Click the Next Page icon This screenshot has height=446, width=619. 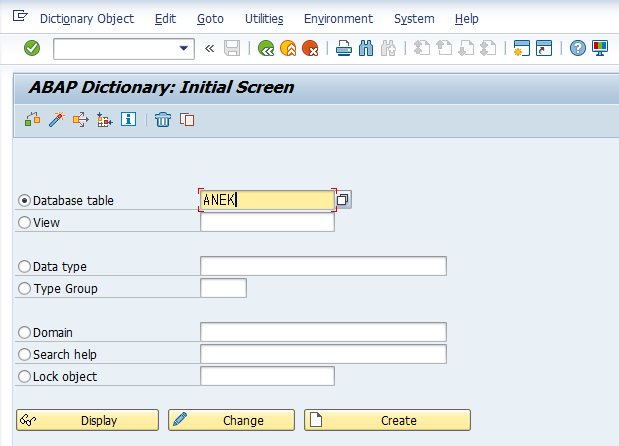pos(466,49)
